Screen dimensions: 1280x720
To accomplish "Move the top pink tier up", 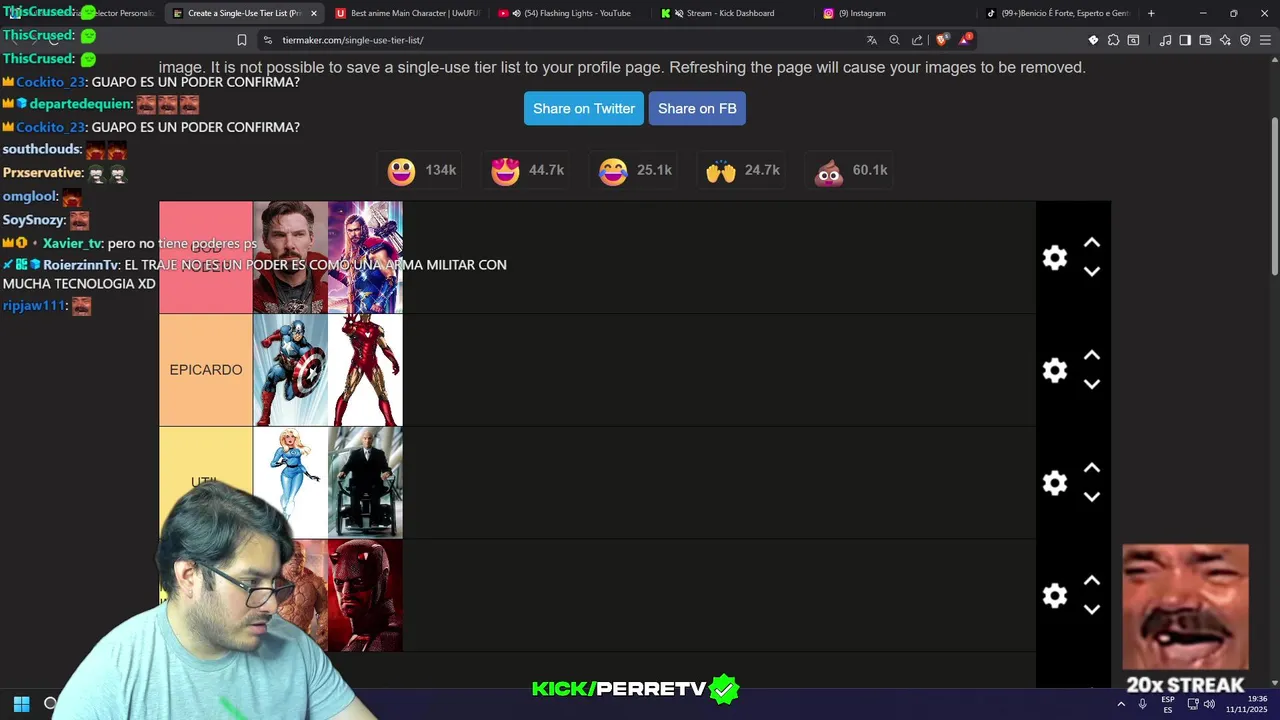I will pos(1092,242).
